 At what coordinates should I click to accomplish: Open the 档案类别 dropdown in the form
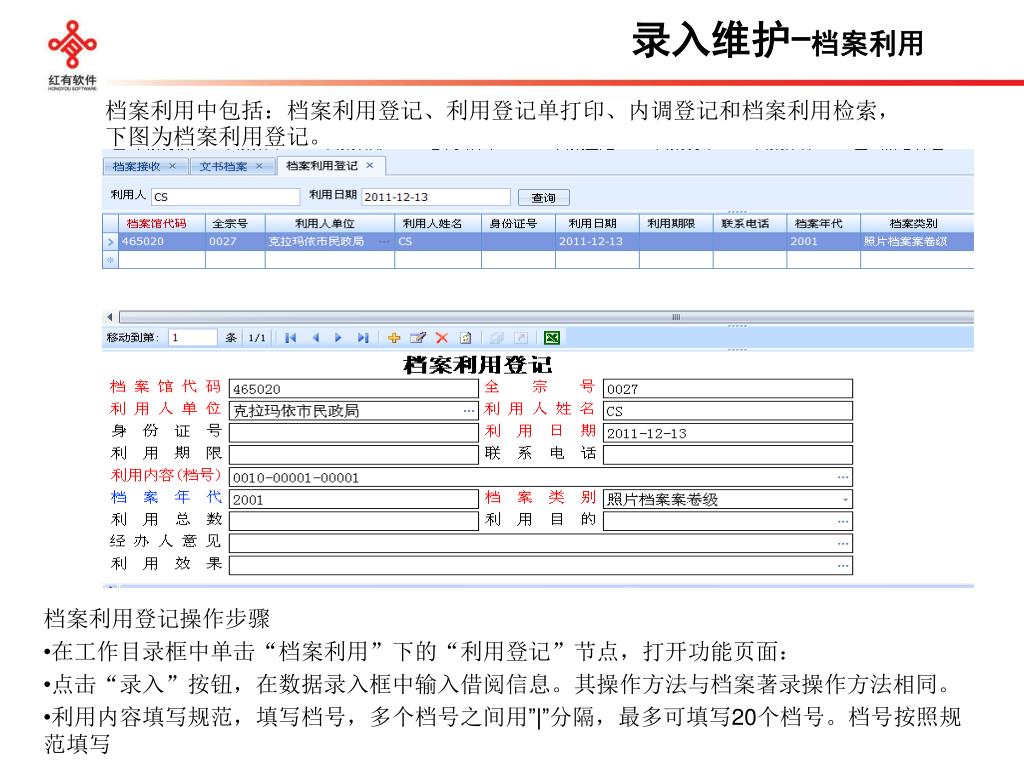846,500
